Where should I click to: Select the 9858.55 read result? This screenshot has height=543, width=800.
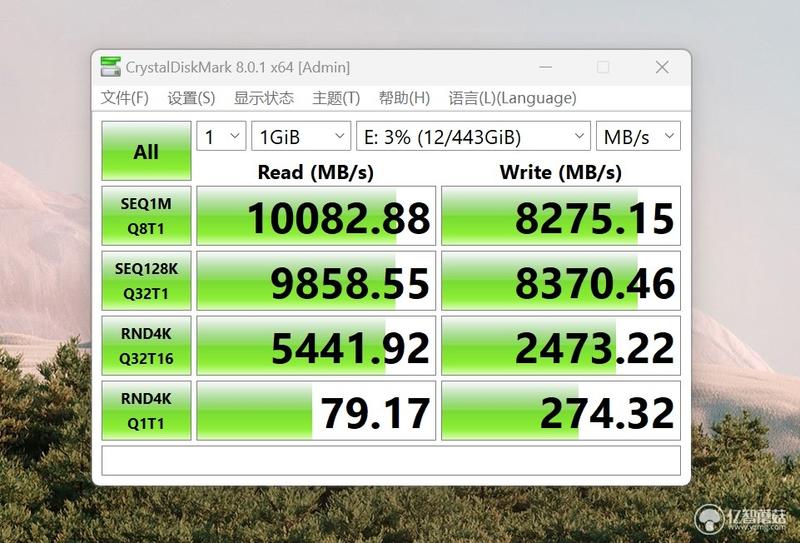pyautogui.click(x=316, y=280)
